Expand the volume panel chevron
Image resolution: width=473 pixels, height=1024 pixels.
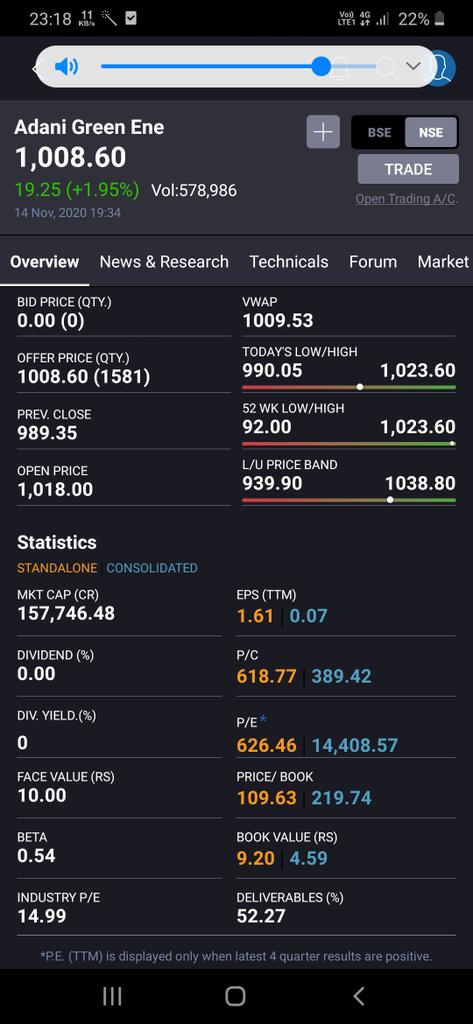(412, 66)
